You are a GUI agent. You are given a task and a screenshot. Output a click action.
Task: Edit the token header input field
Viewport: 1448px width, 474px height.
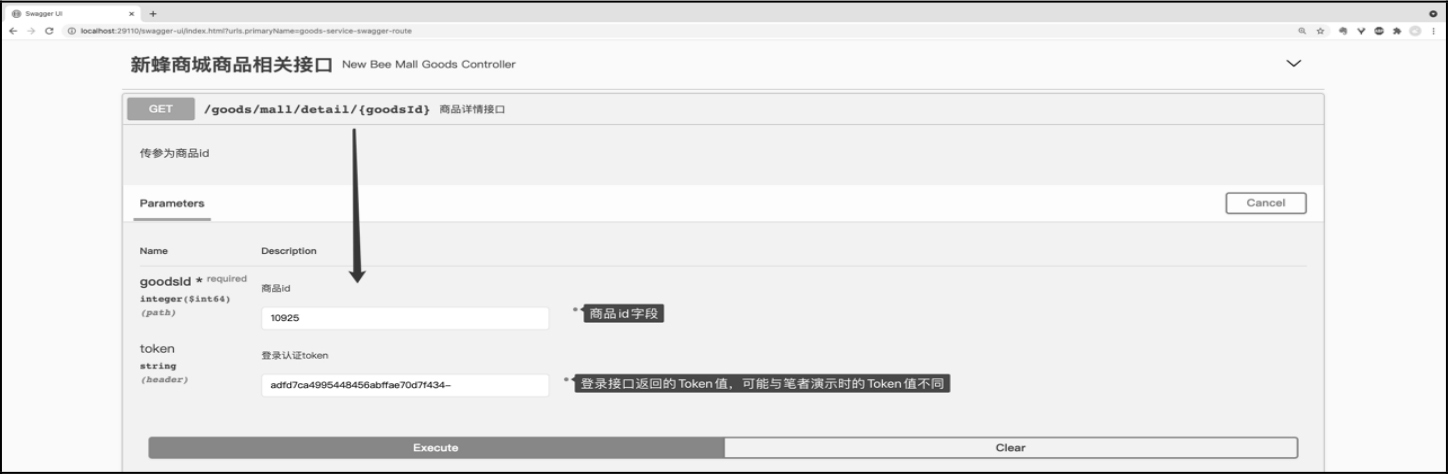pos(405,385)
